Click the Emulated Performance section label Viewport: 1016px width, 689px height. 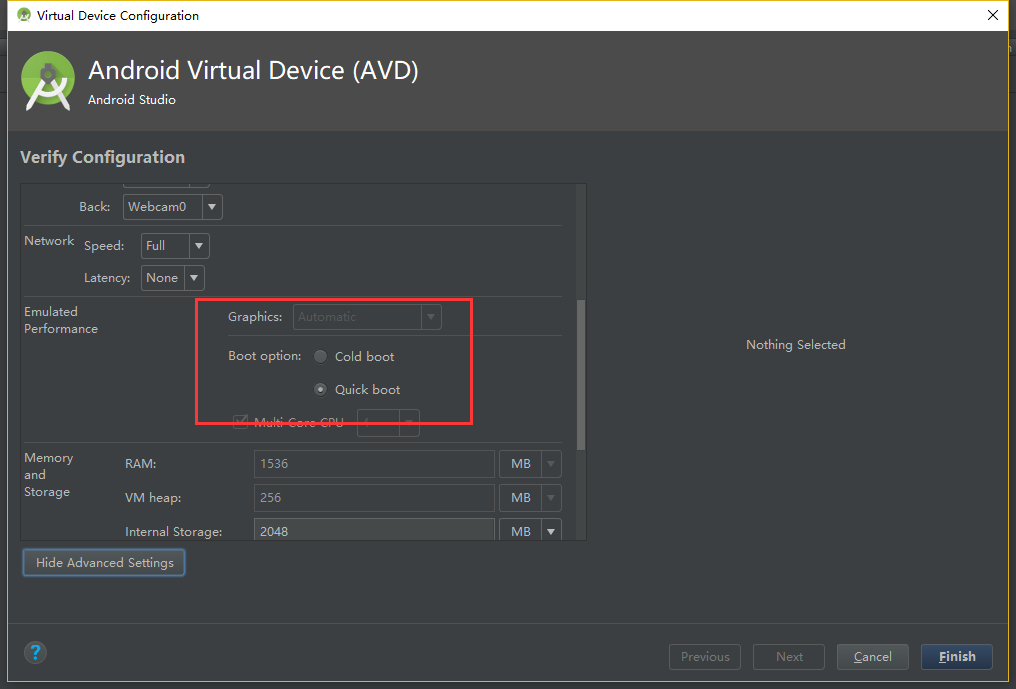click(61, 320)
